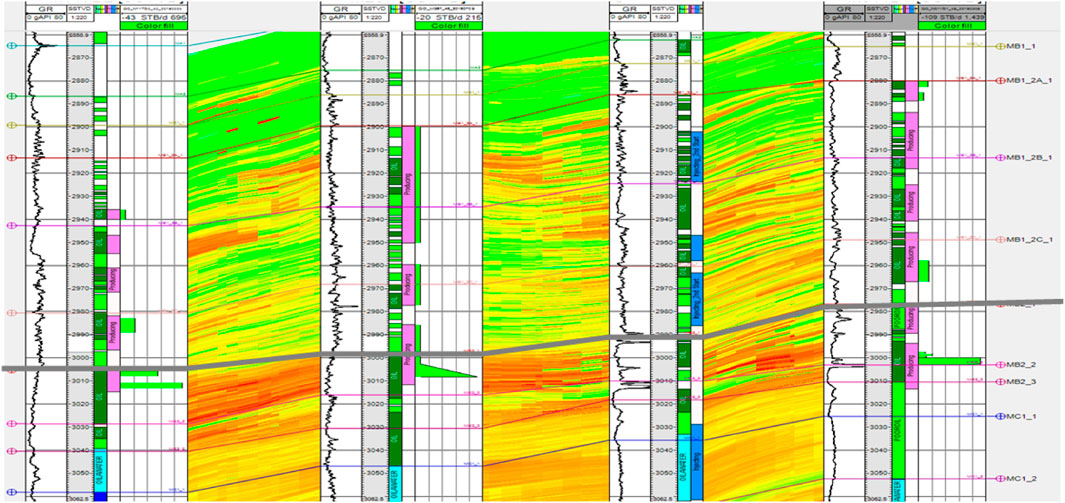Select the gray GR header of fourth well

(843, 9)
